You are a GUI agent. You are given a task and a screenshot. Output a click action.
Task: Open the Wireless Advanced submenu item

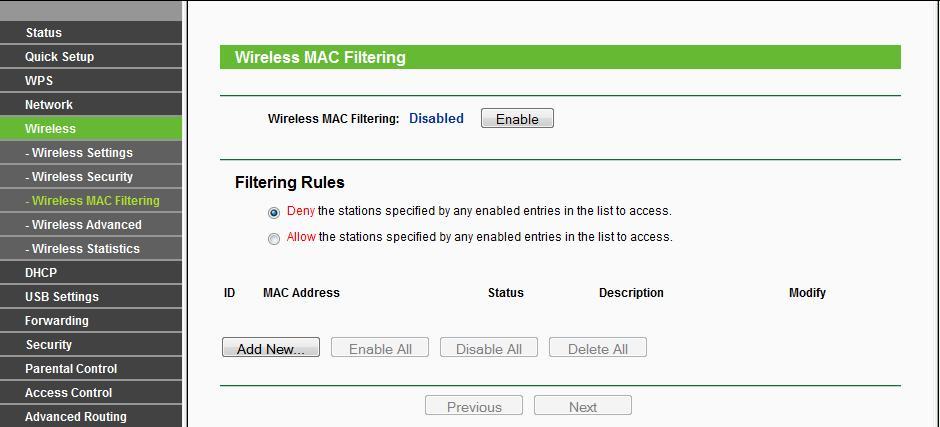[91, 224]
